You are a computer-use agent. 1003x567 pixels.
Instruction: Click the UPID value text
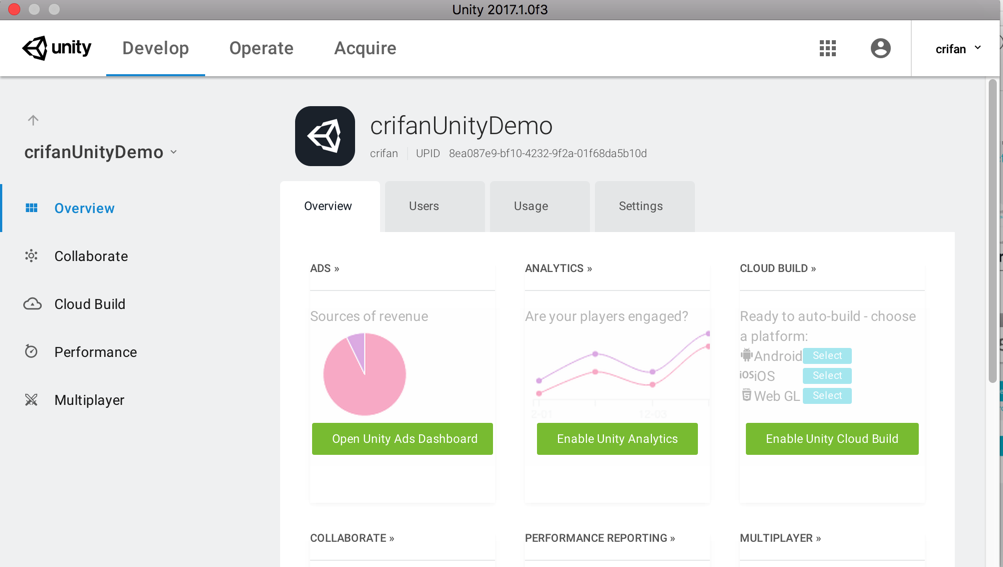click(548, 153)
